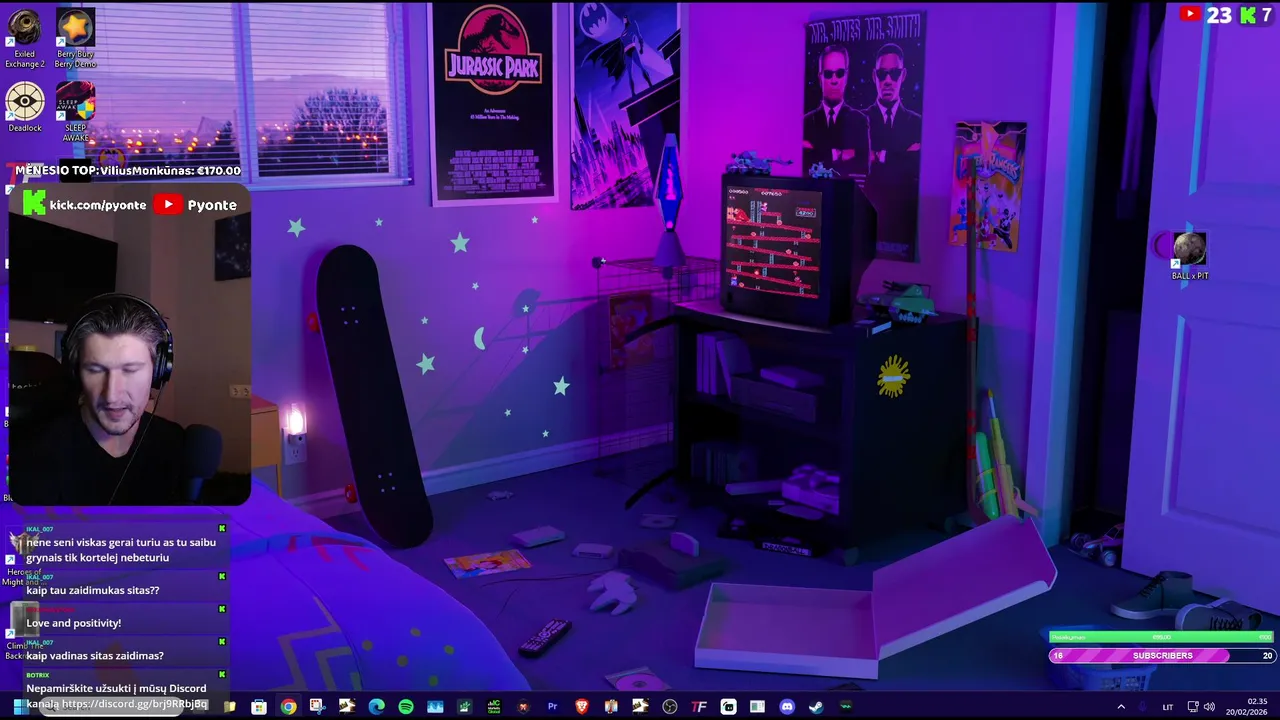Open network settings from the system tray
This screenshot has height=720, width=1280.
point(1193,707)
